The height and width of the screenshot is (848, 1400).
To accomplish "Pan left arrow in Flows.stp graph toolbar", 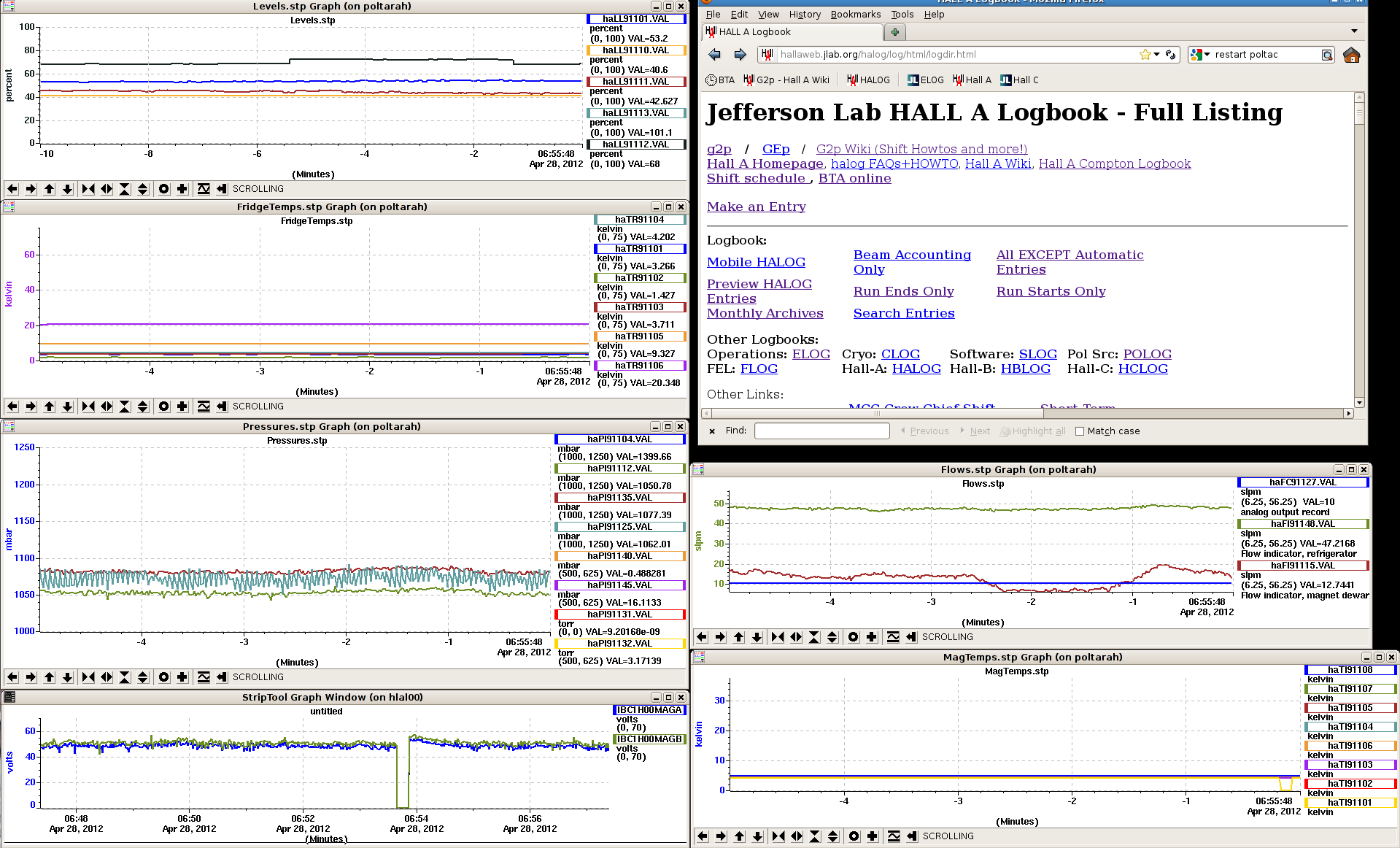I will (702, 637).
